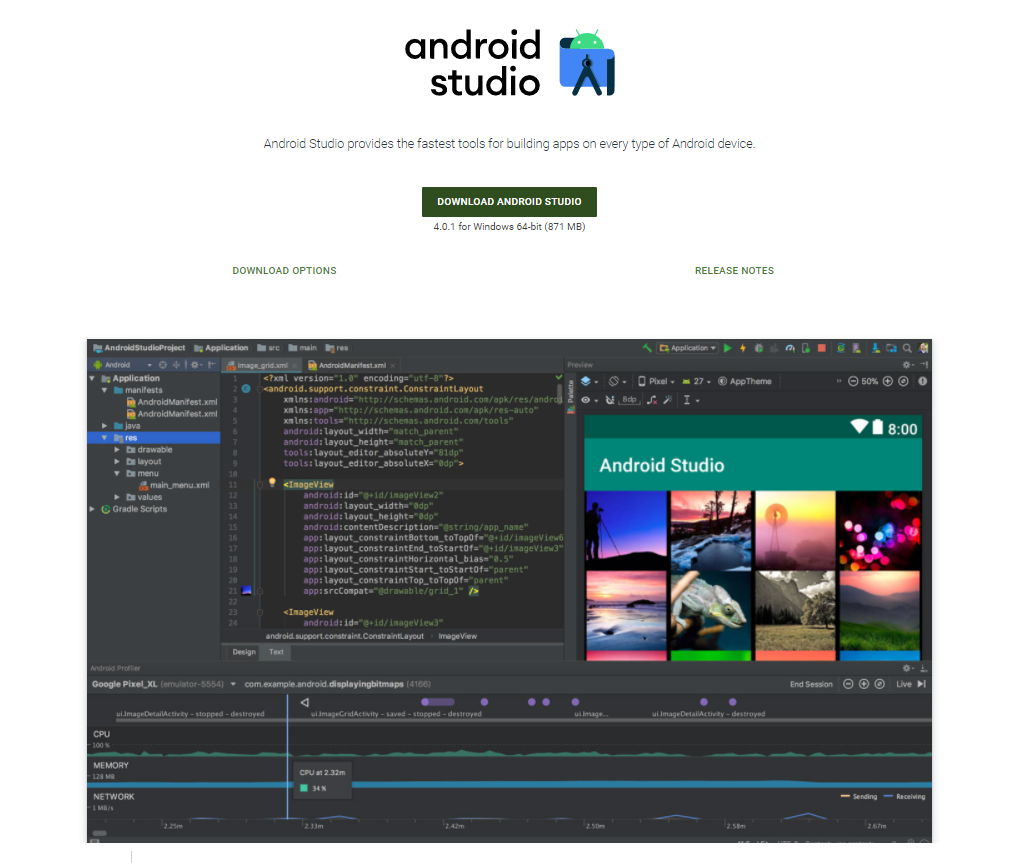Switch to the Design tab

point(244,652)
